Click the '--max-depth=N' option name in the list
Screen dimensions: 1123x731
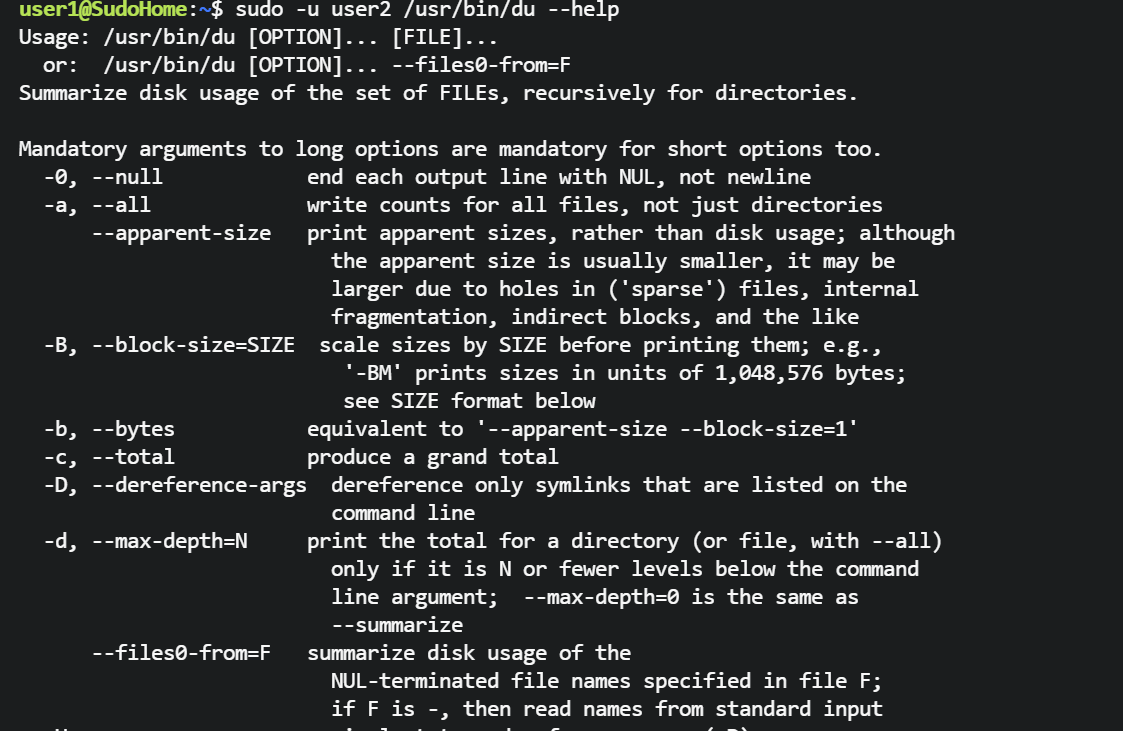(x=168, y=542)
